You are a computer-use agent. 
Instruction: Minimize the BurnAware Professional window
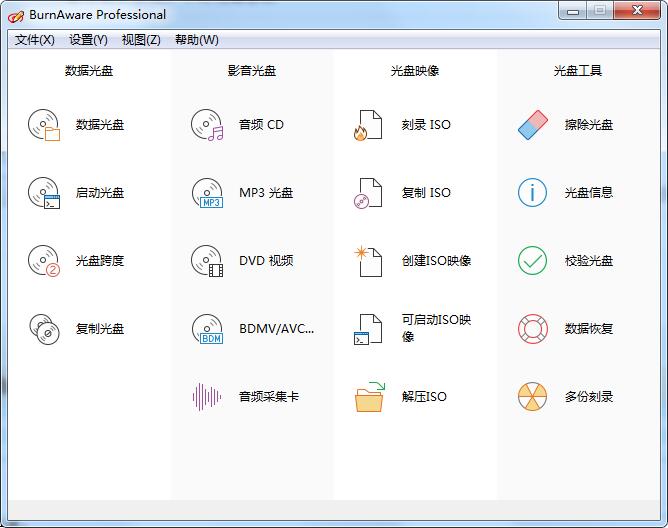coord(573,10)
